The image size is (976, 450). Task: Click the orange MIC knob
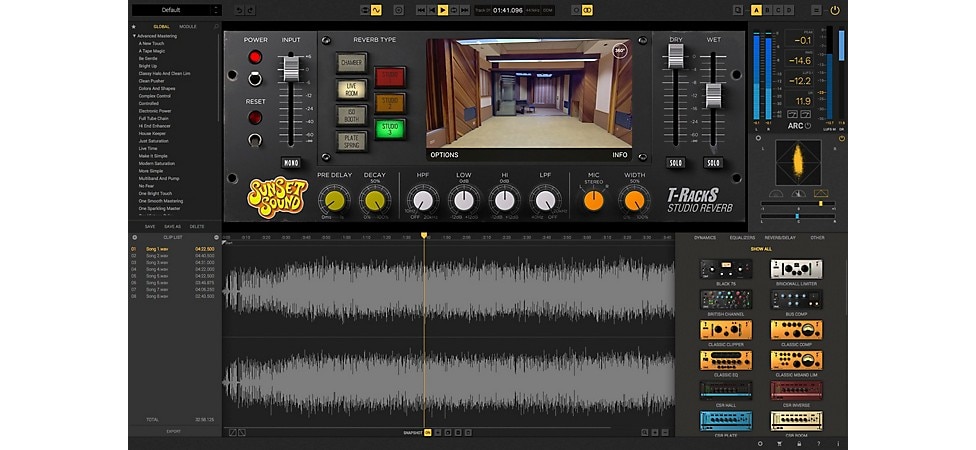[x=593, y=200]
